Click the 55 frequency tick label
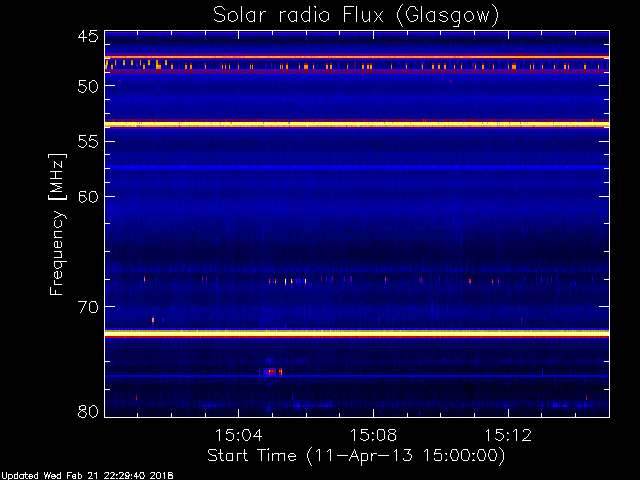The height and width of the screenshot is (480, 640). tap(88, 142)
